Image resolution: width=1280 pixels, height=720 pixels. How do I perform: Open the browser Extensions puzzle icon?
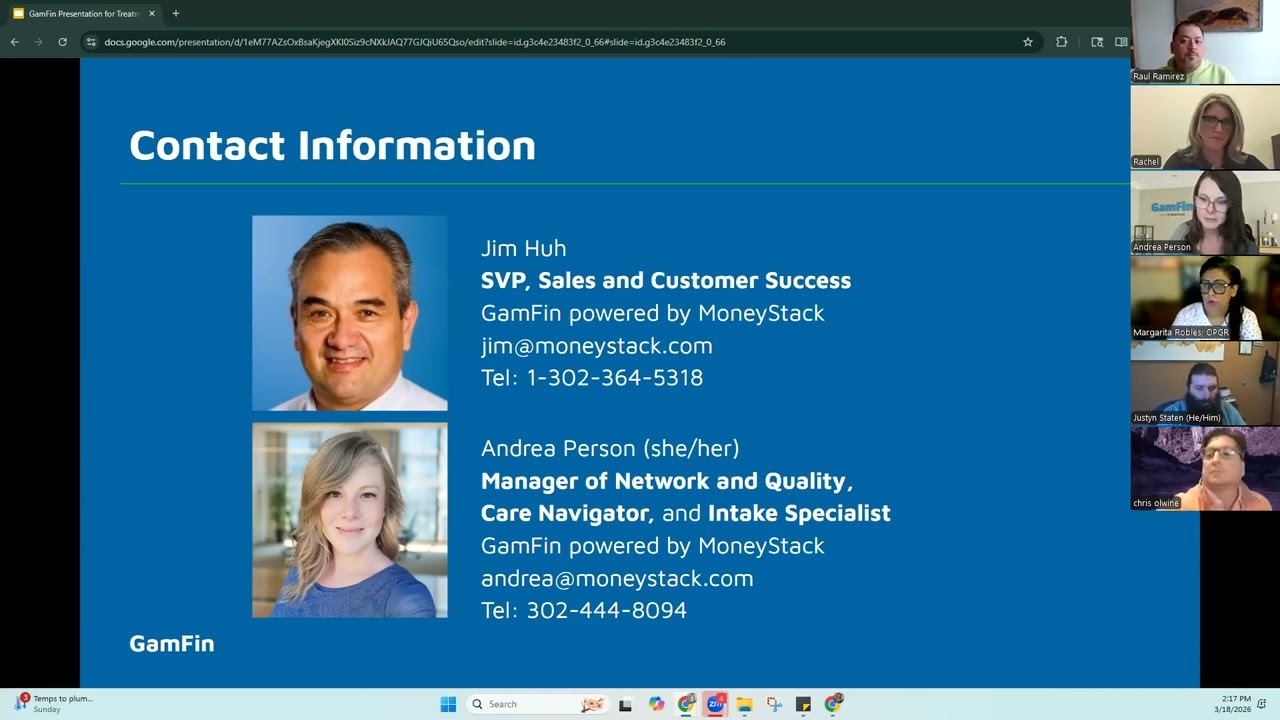[x=1061, y=42]
